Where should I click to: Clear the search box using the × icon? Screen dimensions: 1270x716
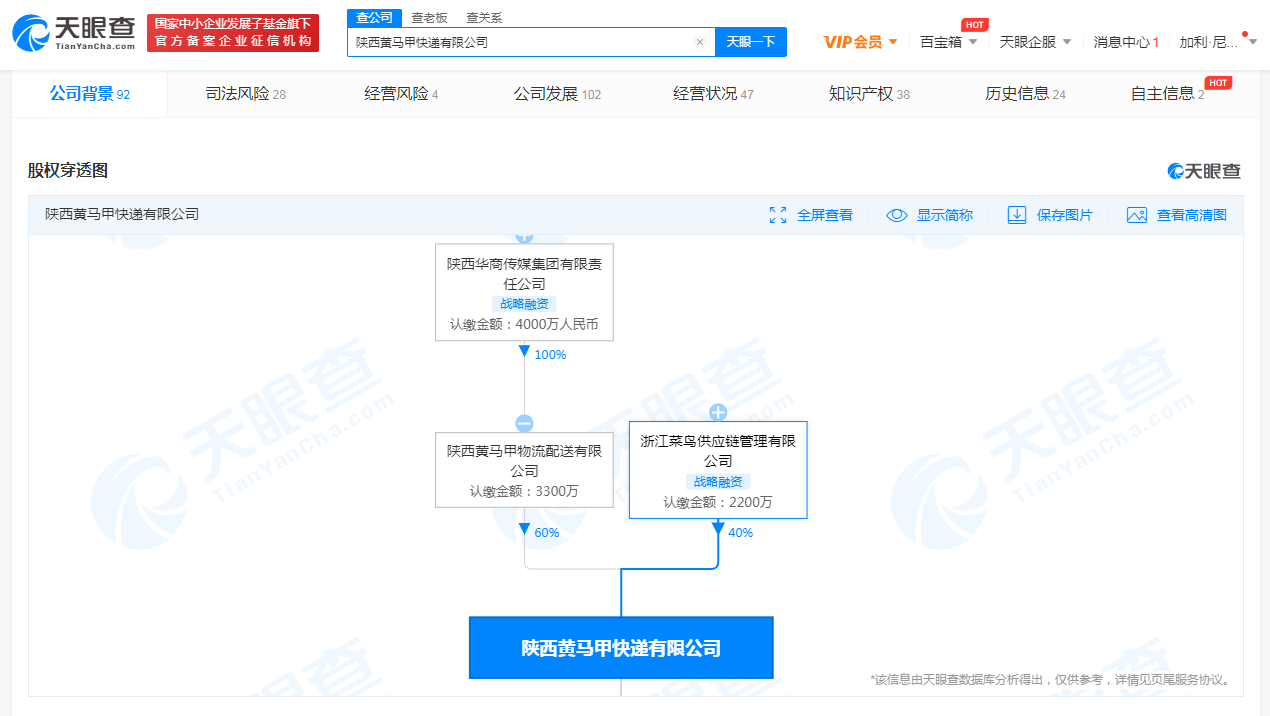699,41
